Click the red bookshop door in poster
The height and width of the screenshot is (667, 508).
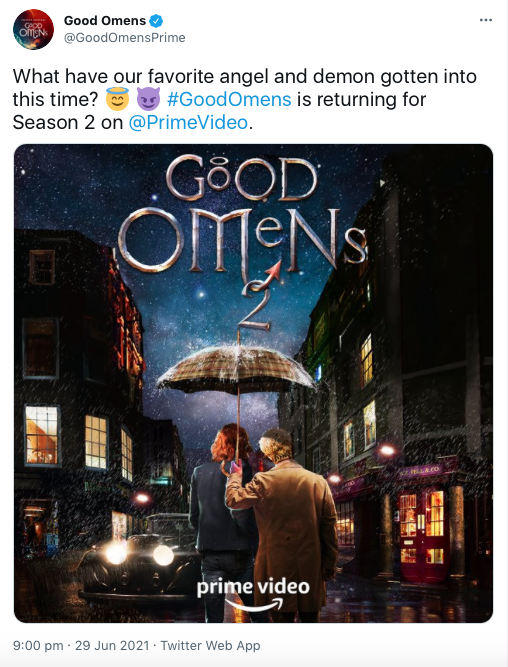[x=422, y=536]
